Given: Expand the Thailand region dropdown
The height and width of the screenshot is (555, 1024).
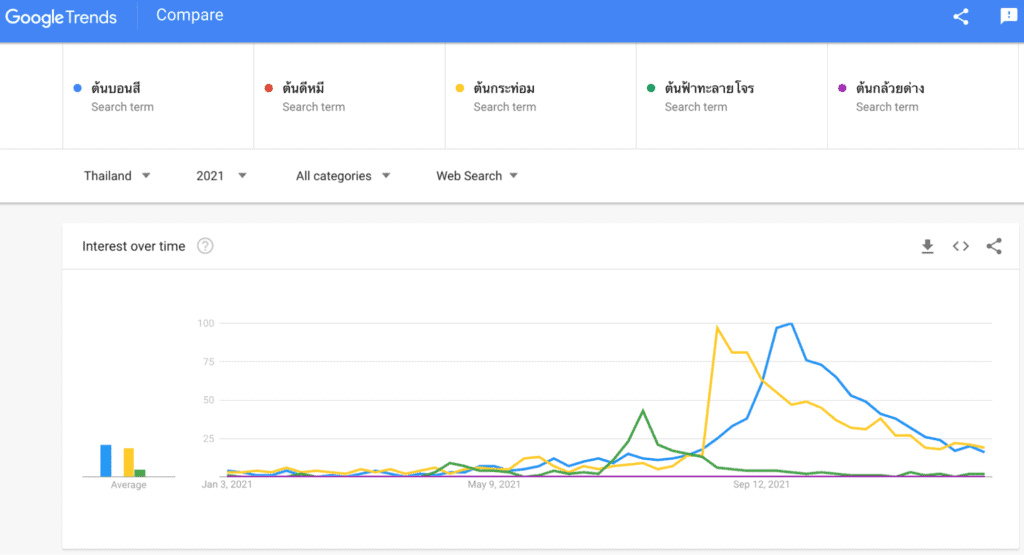Looking at the screenshot, I should (x=117, y=176).
